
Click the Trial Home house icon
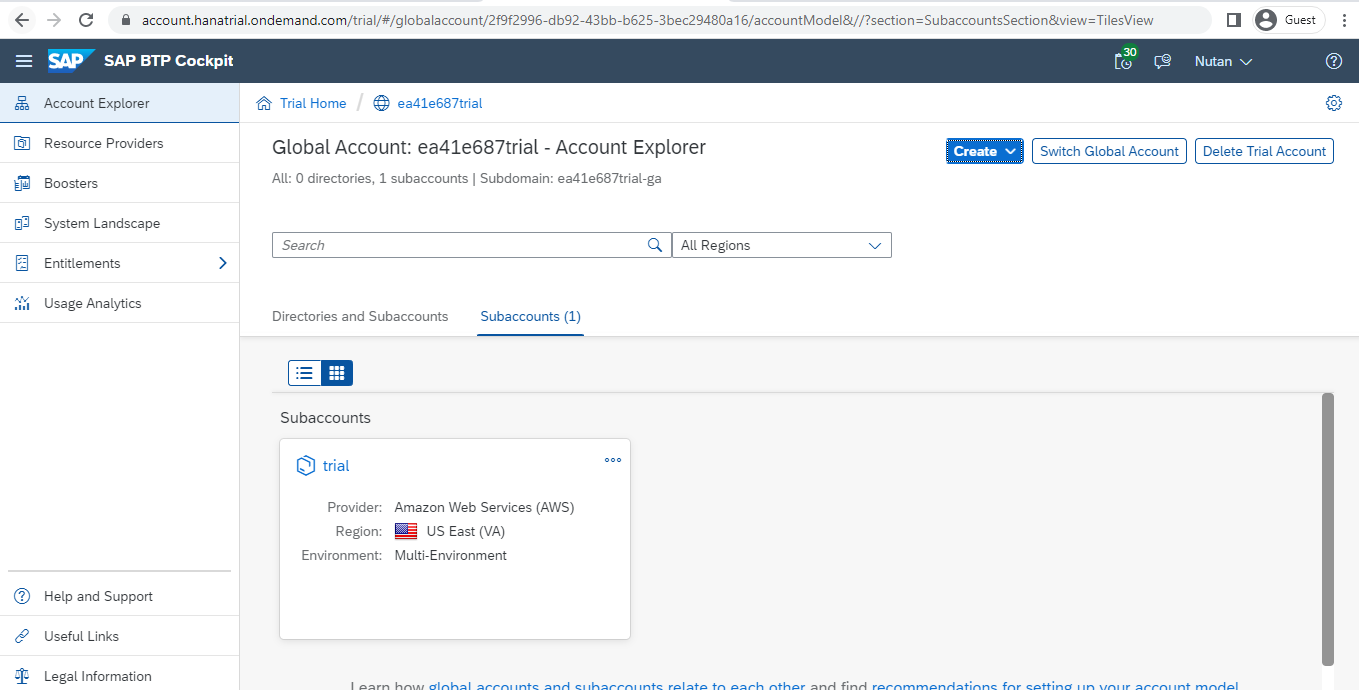point(264,103)
